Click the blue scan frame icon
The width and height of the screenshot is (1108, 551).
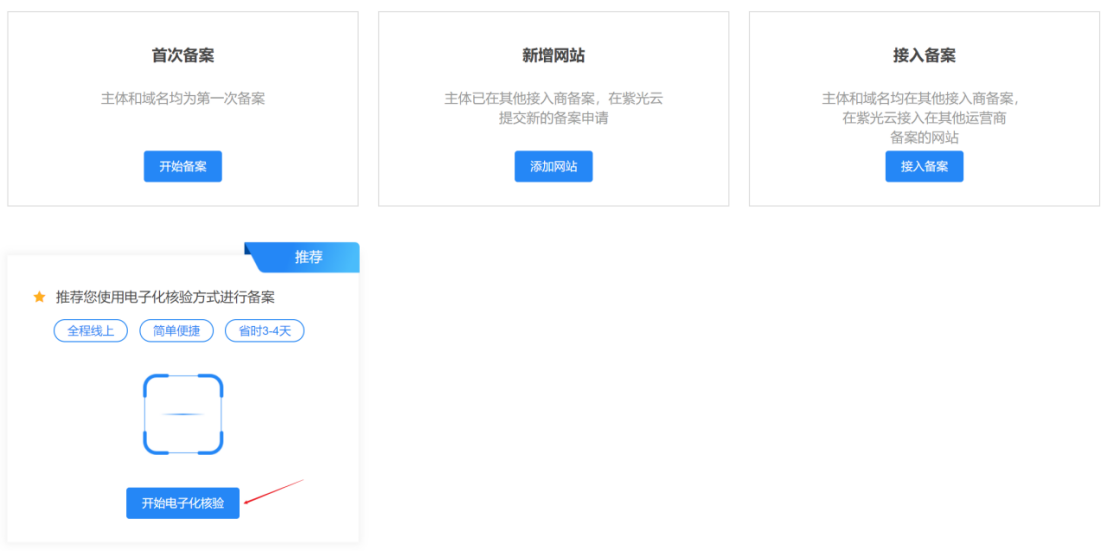pos(183,414)
